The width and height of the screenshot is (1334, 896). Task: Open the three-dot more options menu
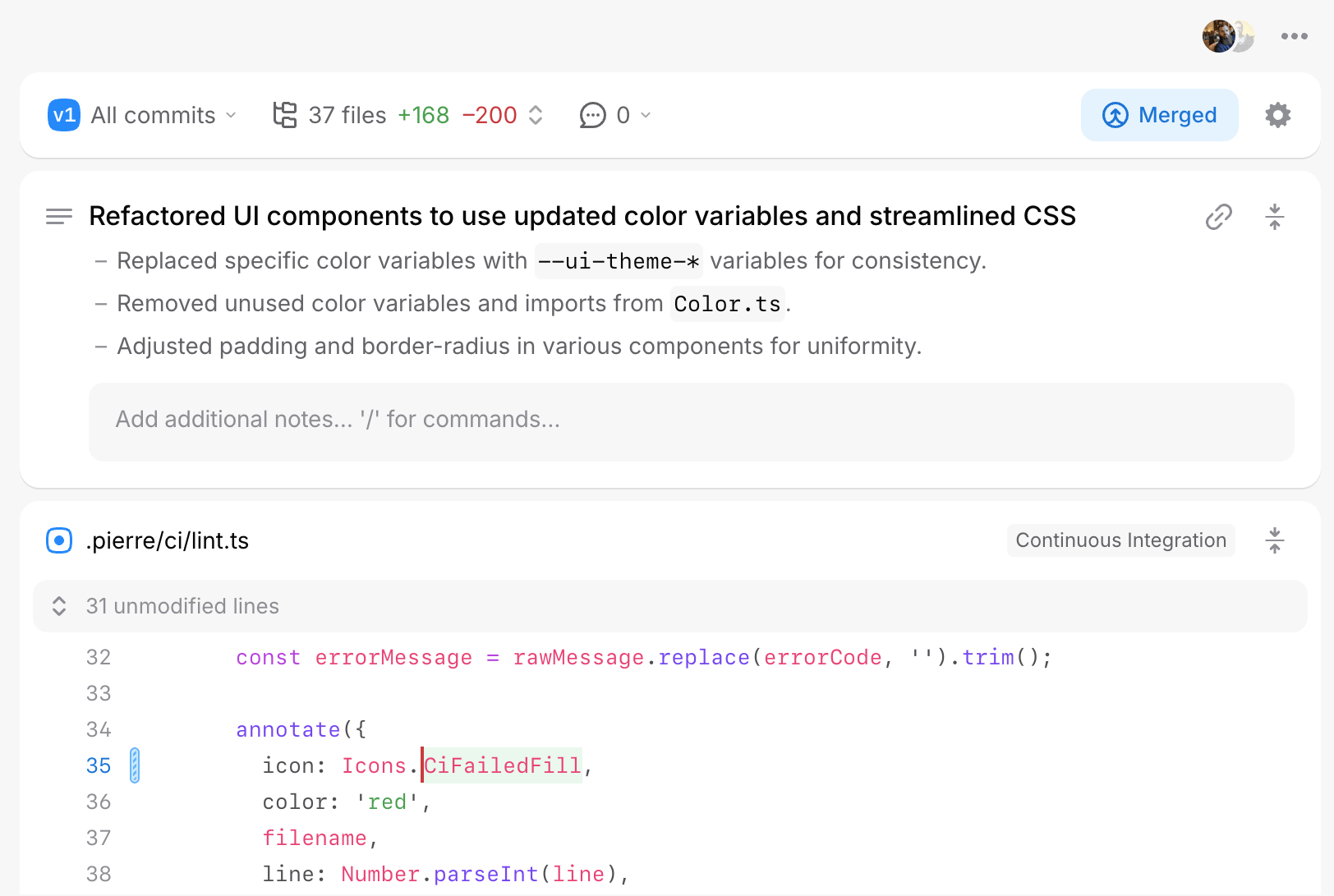[1294, 36]
